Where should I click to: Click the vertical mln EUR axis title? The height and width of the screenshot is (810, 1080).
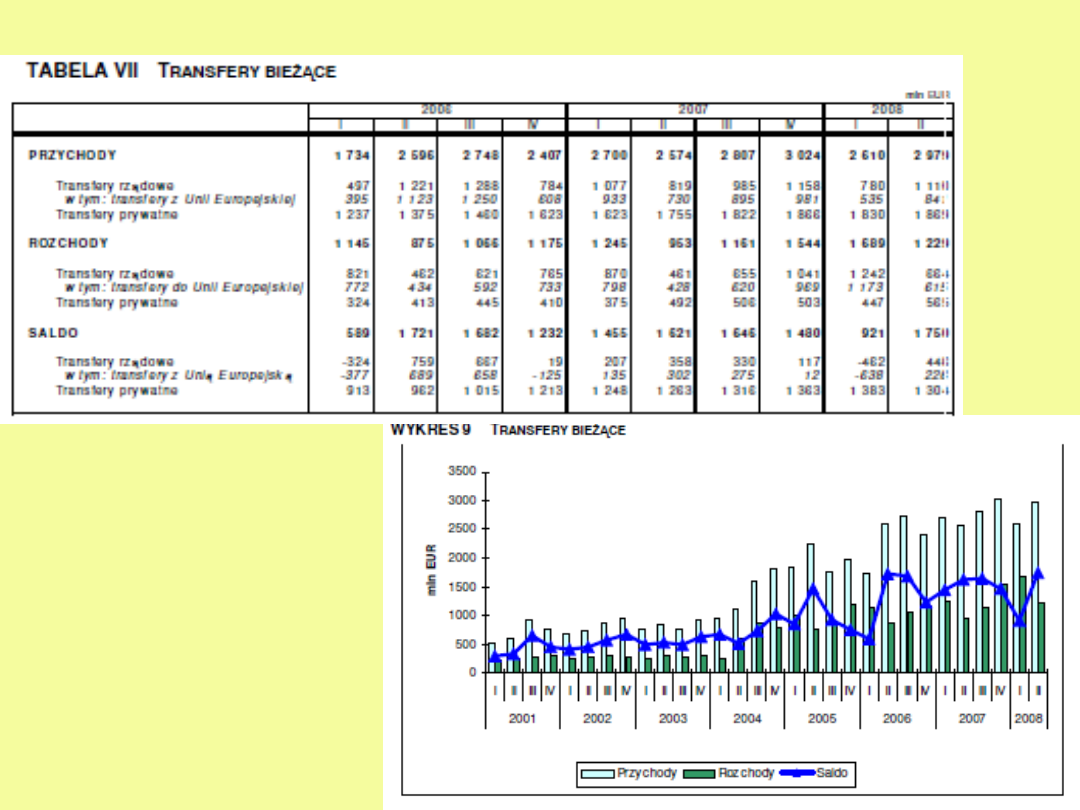click(x=433, y=569)
